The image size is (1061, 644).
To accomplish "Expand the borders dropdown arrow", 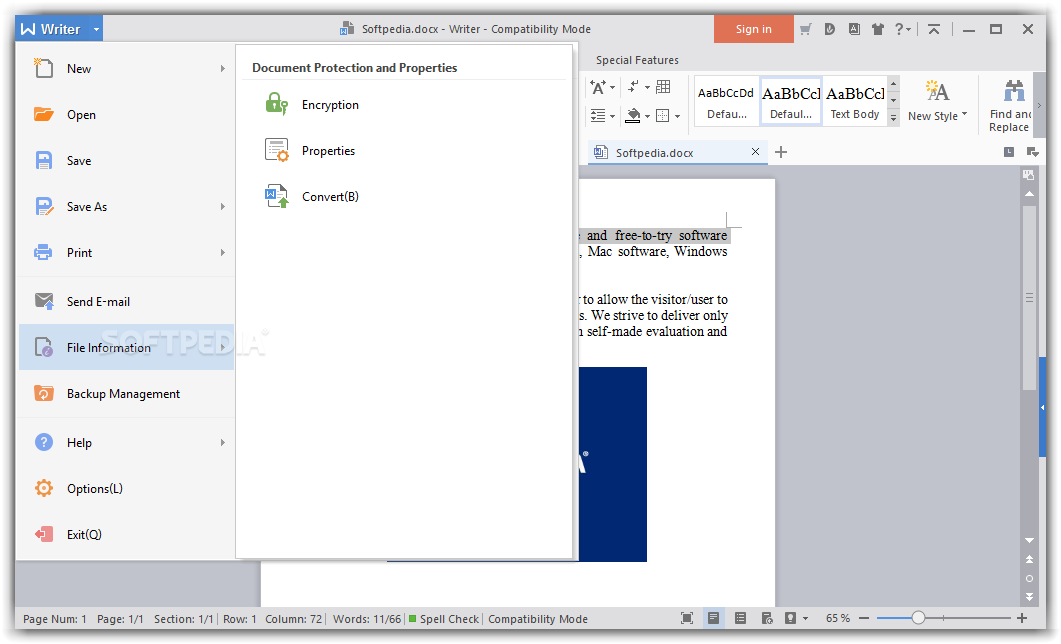I will 677,116.
